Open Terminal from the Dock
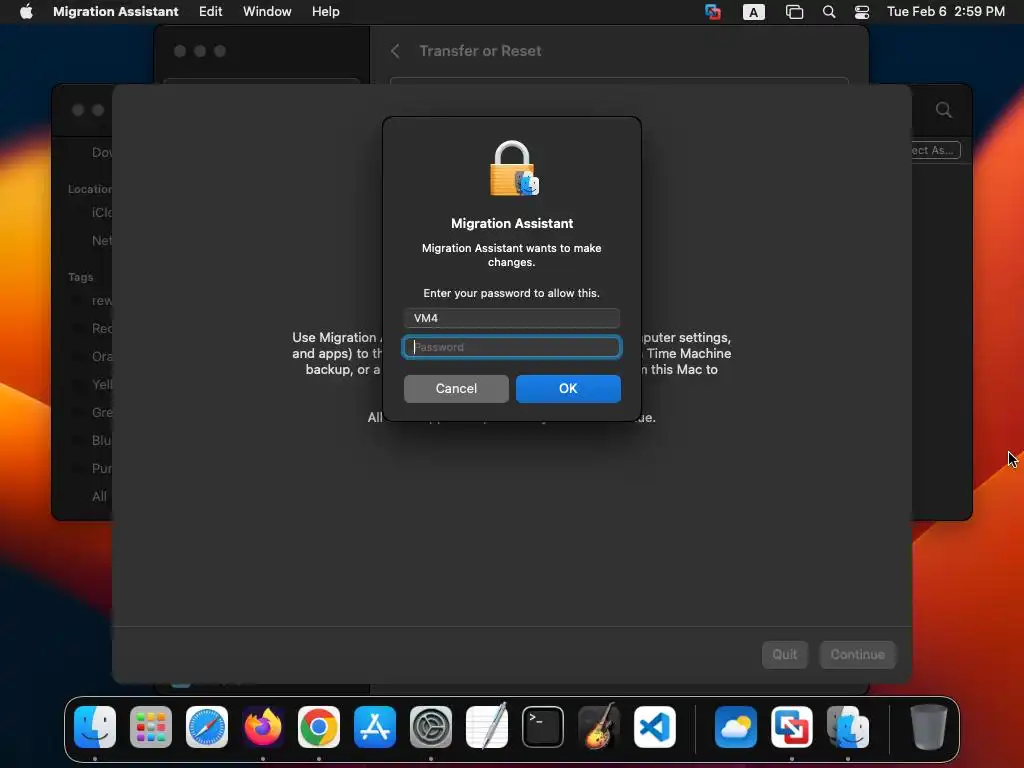 (x=543, y=727)
